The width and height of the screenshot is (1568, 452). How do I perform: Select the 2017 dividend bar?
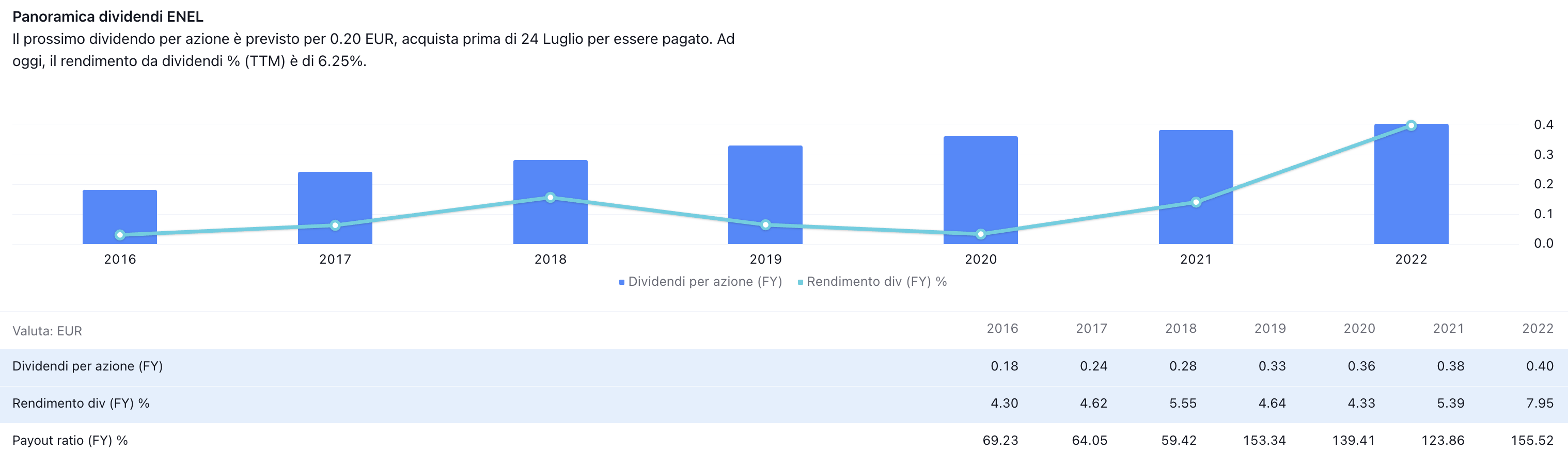click(x=335, y=208)
